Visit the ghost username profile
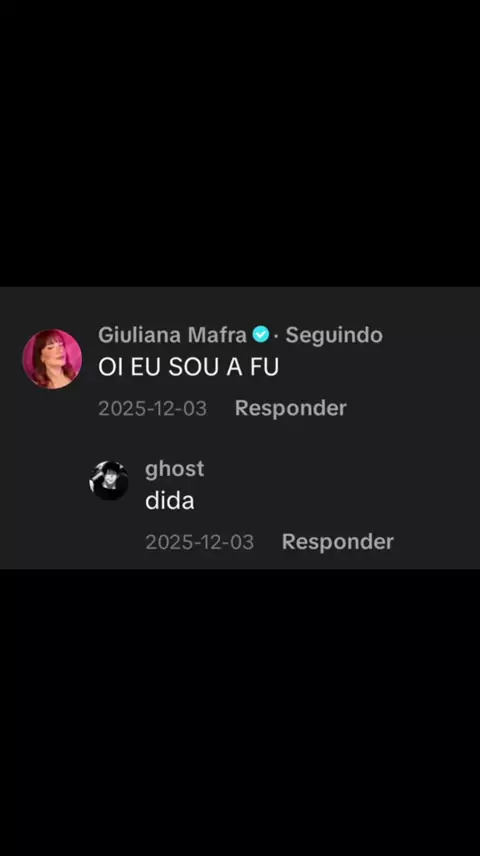 coord(174,469)
